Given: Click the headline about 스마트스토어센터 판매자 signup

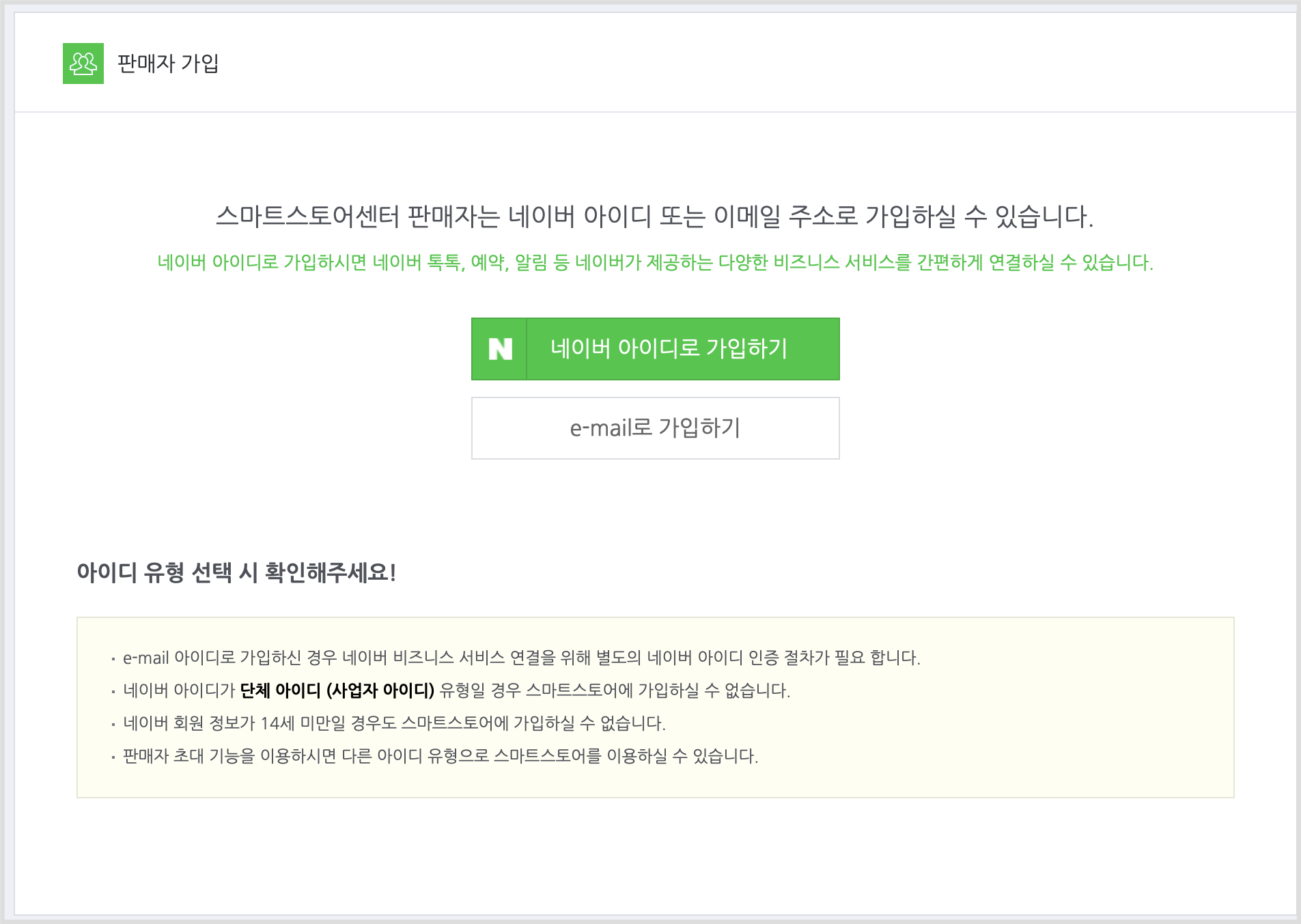Looking at the screenshot, I should (655, 216).
